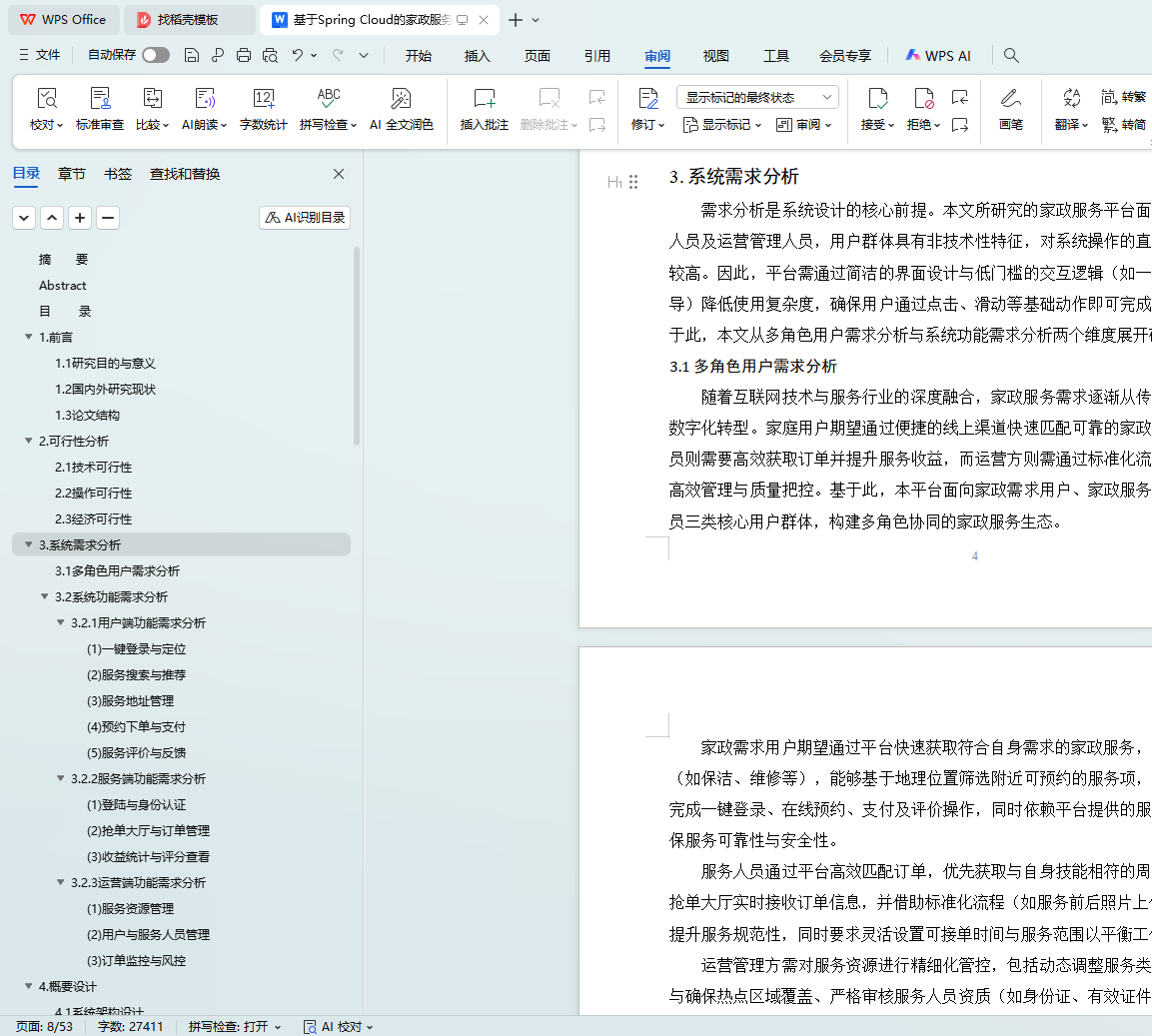The image size is (1152, 1036).
Task: Open the 字数统计 word count tool
Action: 263,109
